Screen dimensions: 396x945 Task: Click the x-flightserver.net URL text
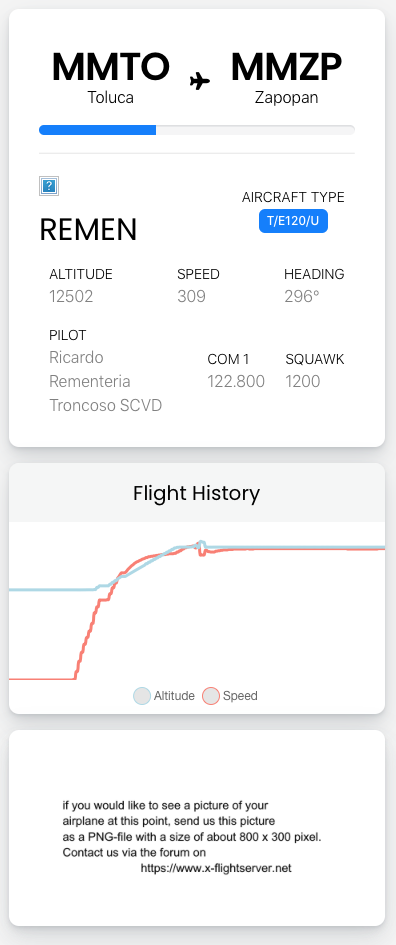point(216,868)
